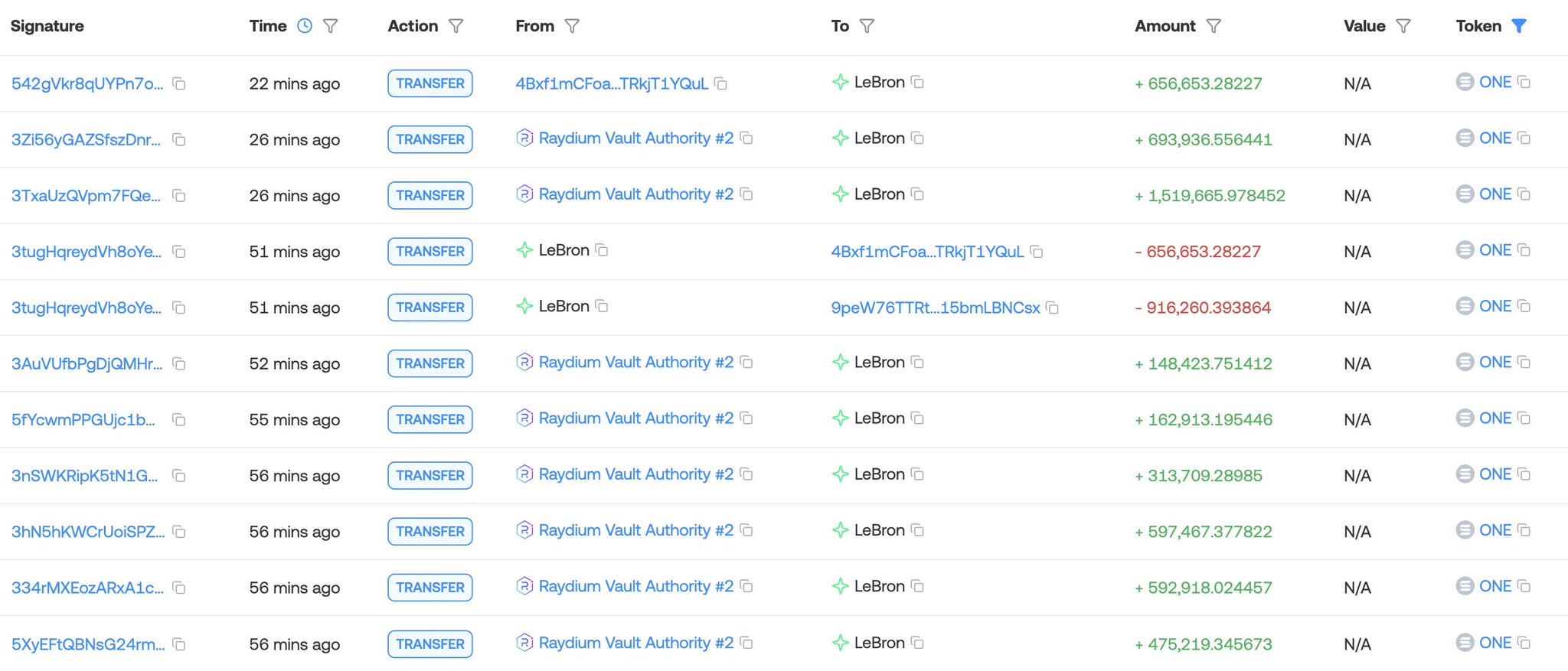Open Raydium Vault Authority #2, +693,936.556441 row
1568x671 pixels.
636,138
